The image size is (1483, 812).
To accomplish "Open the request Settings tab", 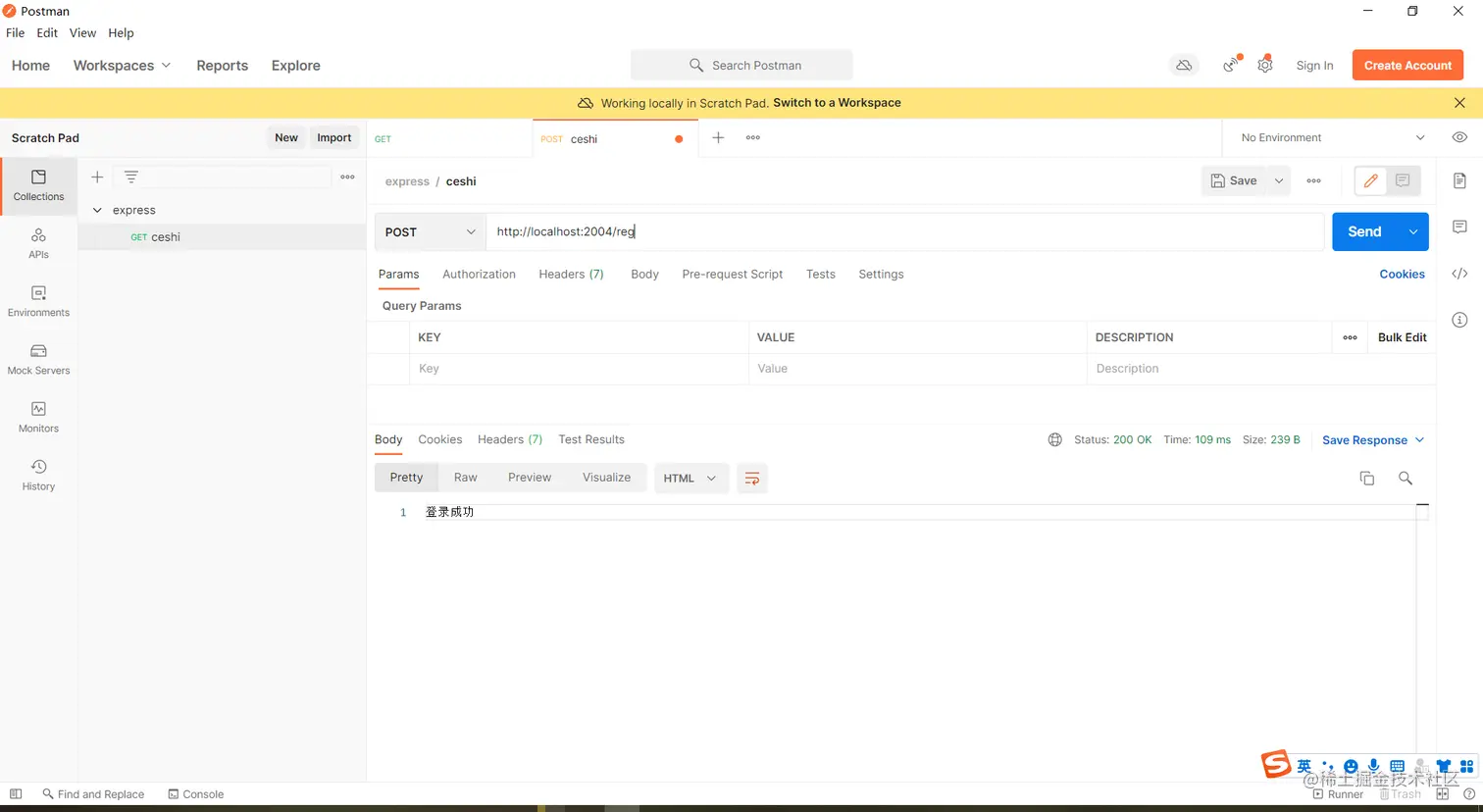I will pos(881,275).
